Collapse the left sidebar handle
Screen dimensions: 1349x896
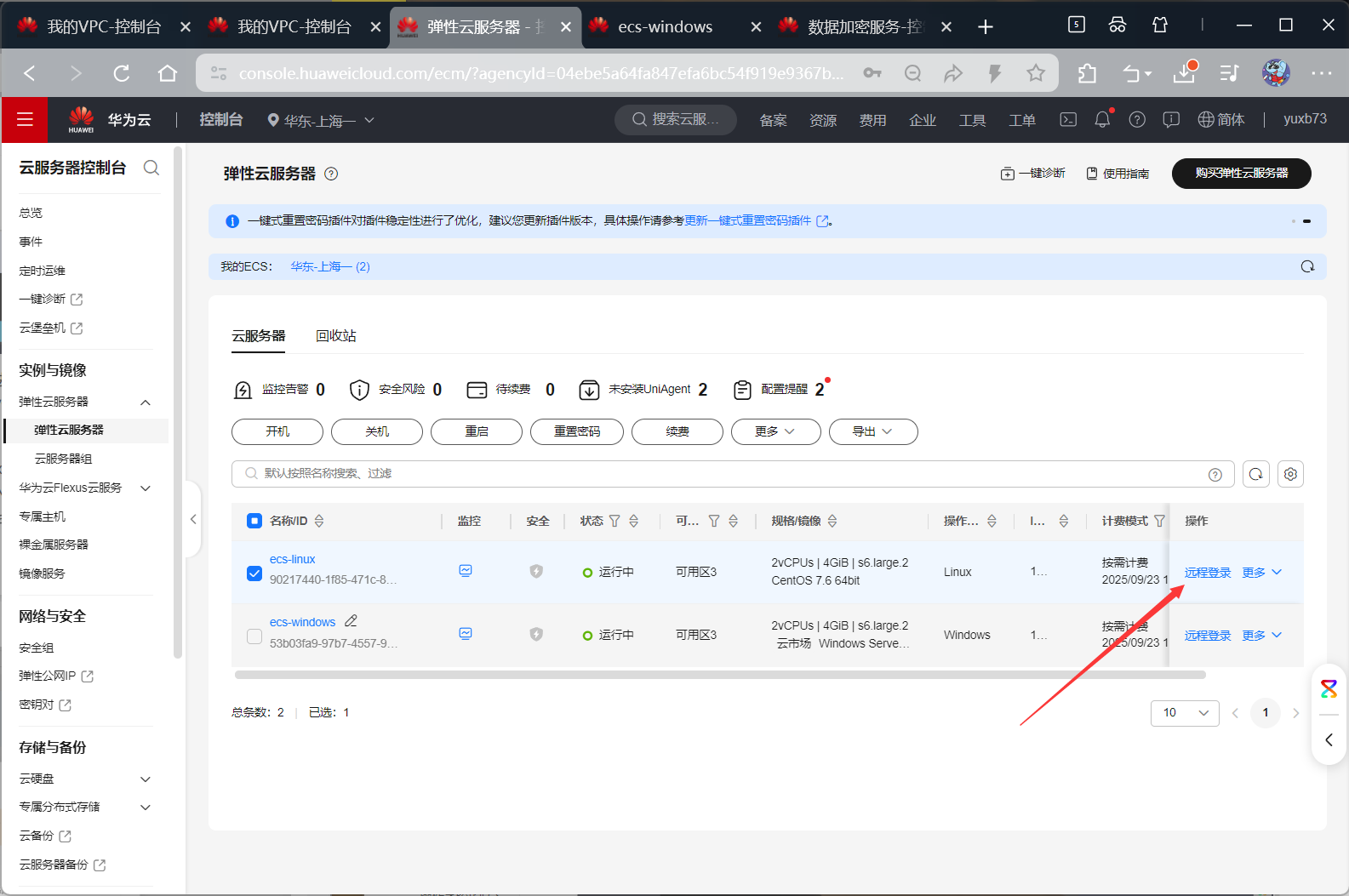[193, 519]
